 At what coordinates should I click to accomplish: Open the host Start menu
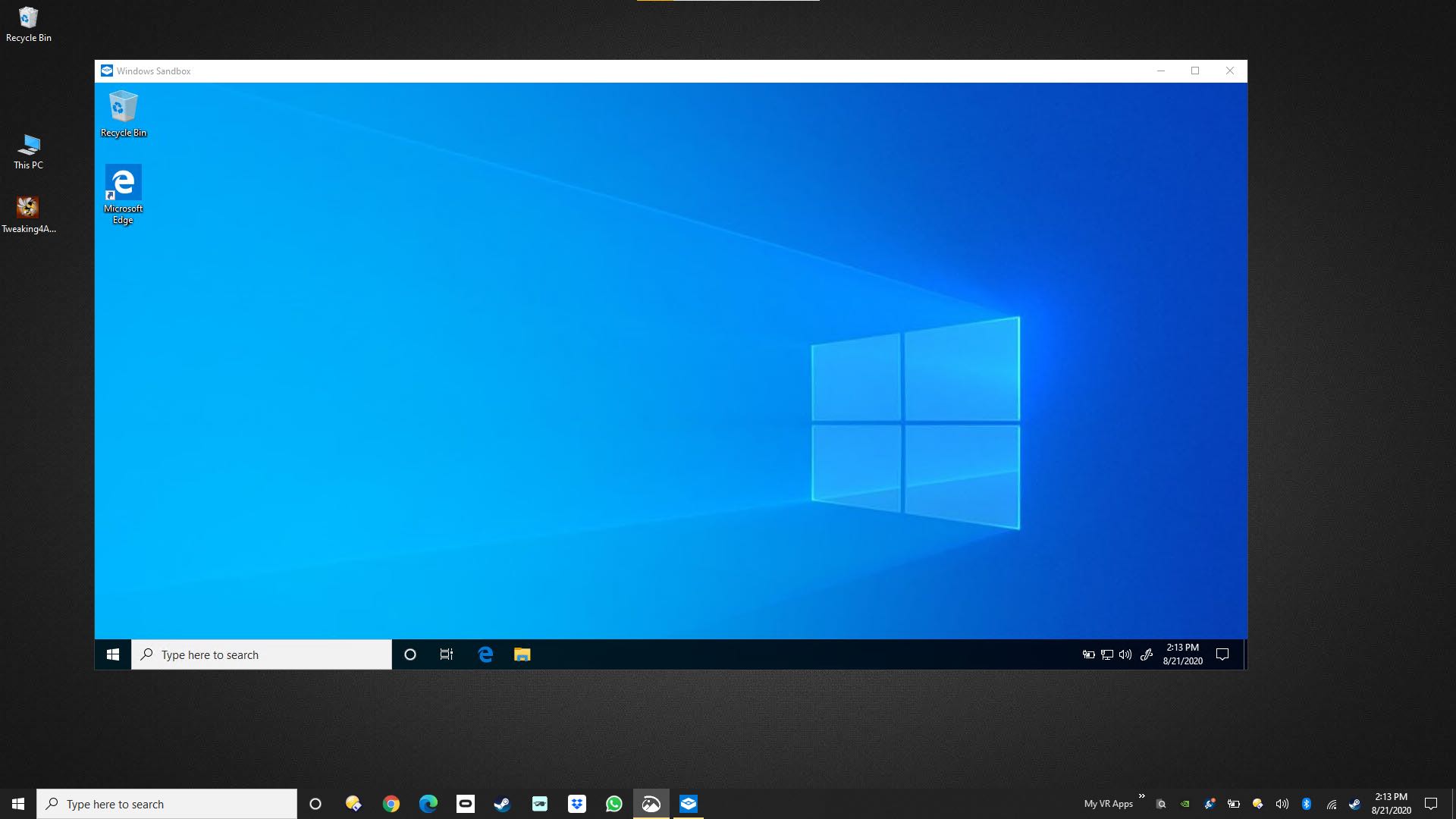[18, 804]
